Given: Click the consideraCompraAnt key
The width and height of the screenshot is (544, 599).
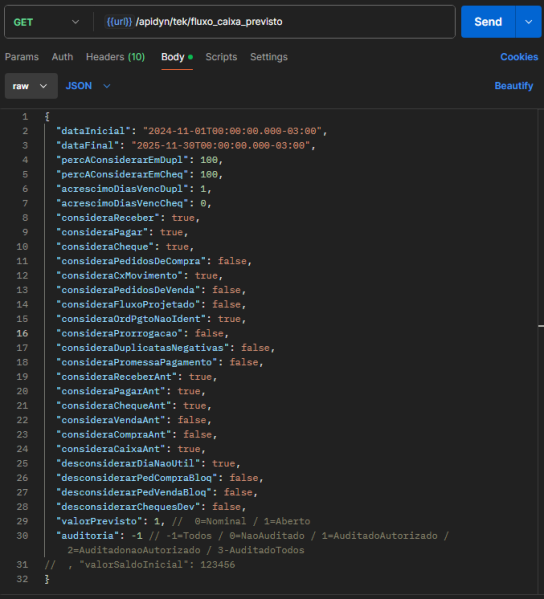Looking at the screenshot, I should (x=114, y=435).
